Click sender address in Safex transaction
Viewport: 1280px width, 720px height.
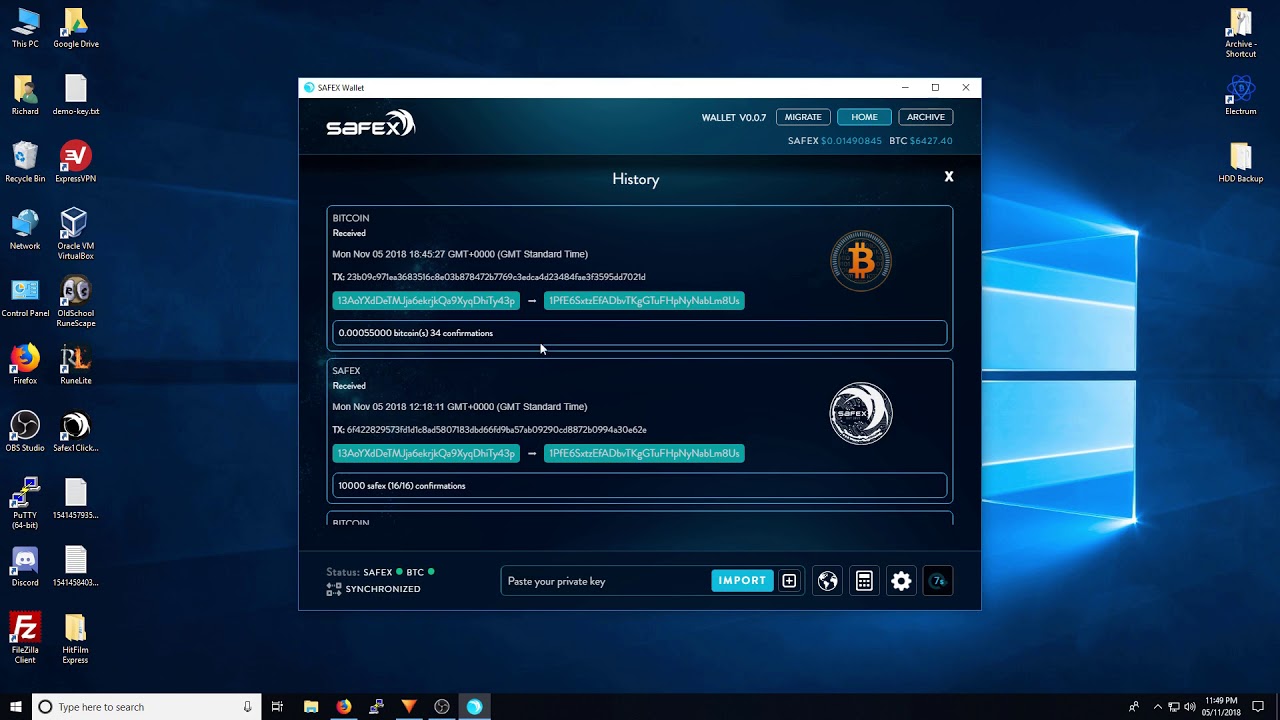tap(426, 454)
